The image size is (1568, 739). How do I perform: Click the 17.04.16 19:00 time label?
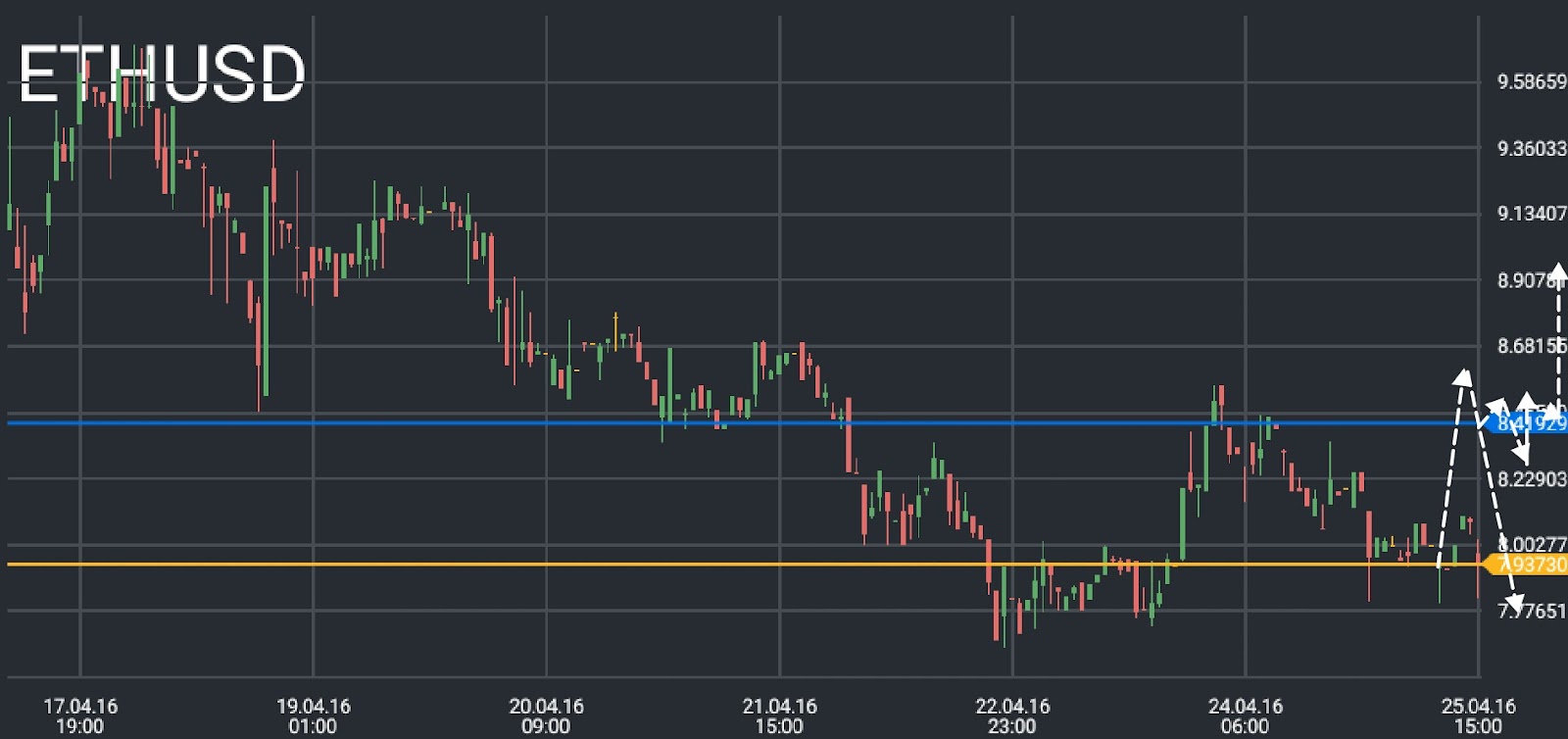80,716
